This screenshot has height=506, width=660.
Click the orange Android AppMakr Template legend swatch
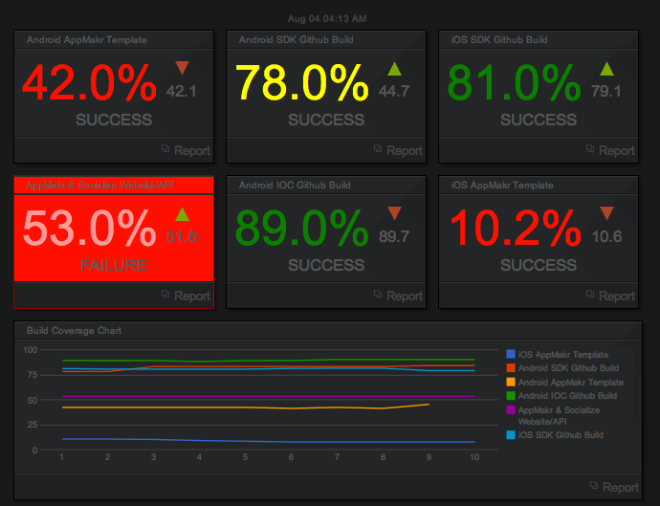pyautogui.click(x=512, y=382)
